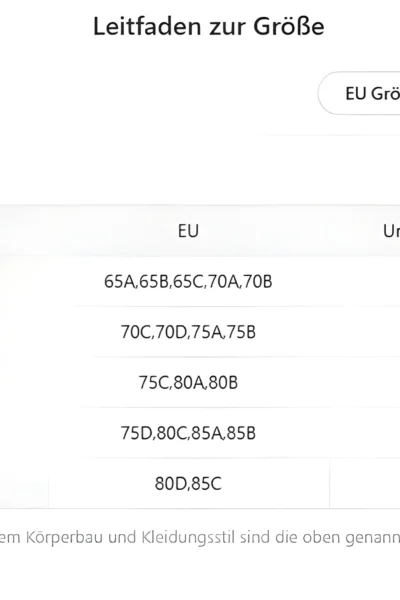
Task: Pick the 70C,70D,75A,75B size row
Action: coord(188,332)
